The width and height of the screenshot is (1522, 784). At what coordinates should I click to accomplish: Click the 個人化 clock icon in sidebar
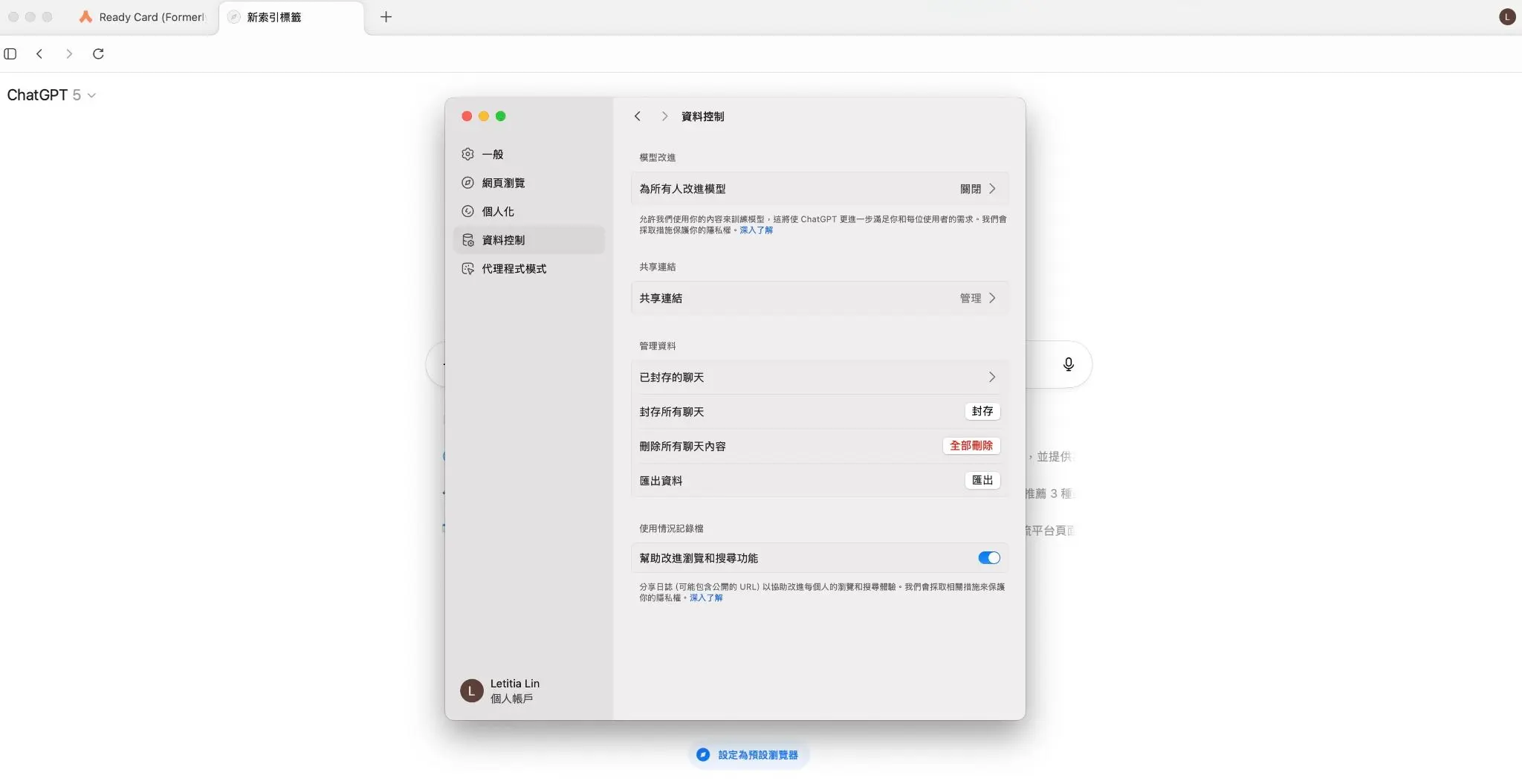[468, 211]
